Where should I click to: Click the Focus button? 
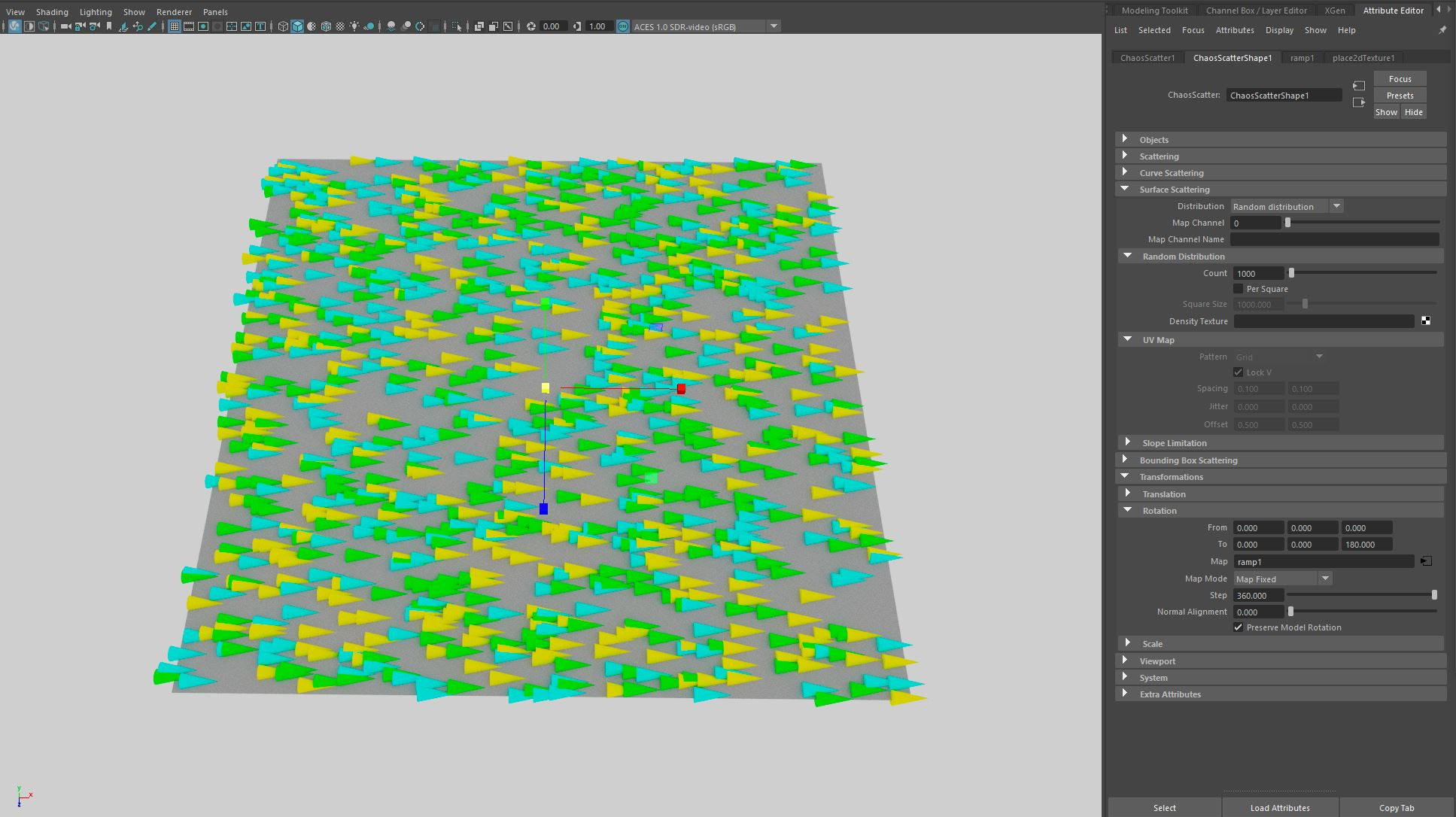point(1400,79)
